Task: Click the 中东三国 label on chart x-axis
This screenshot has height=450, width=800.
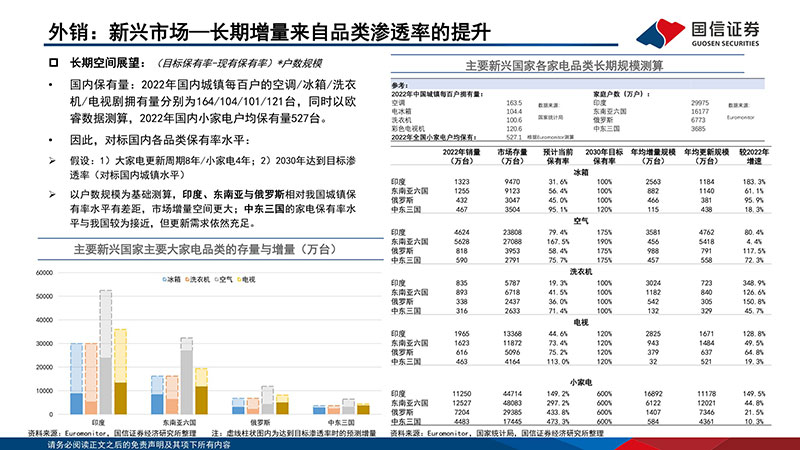Action: tap(341, 422)
